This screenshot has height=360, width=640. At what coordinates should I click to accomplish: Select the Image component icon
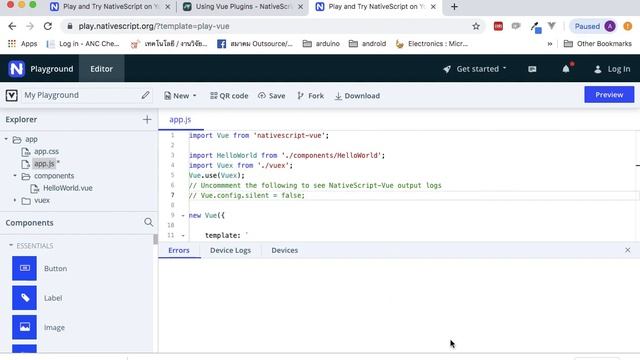tap(24, 327)
